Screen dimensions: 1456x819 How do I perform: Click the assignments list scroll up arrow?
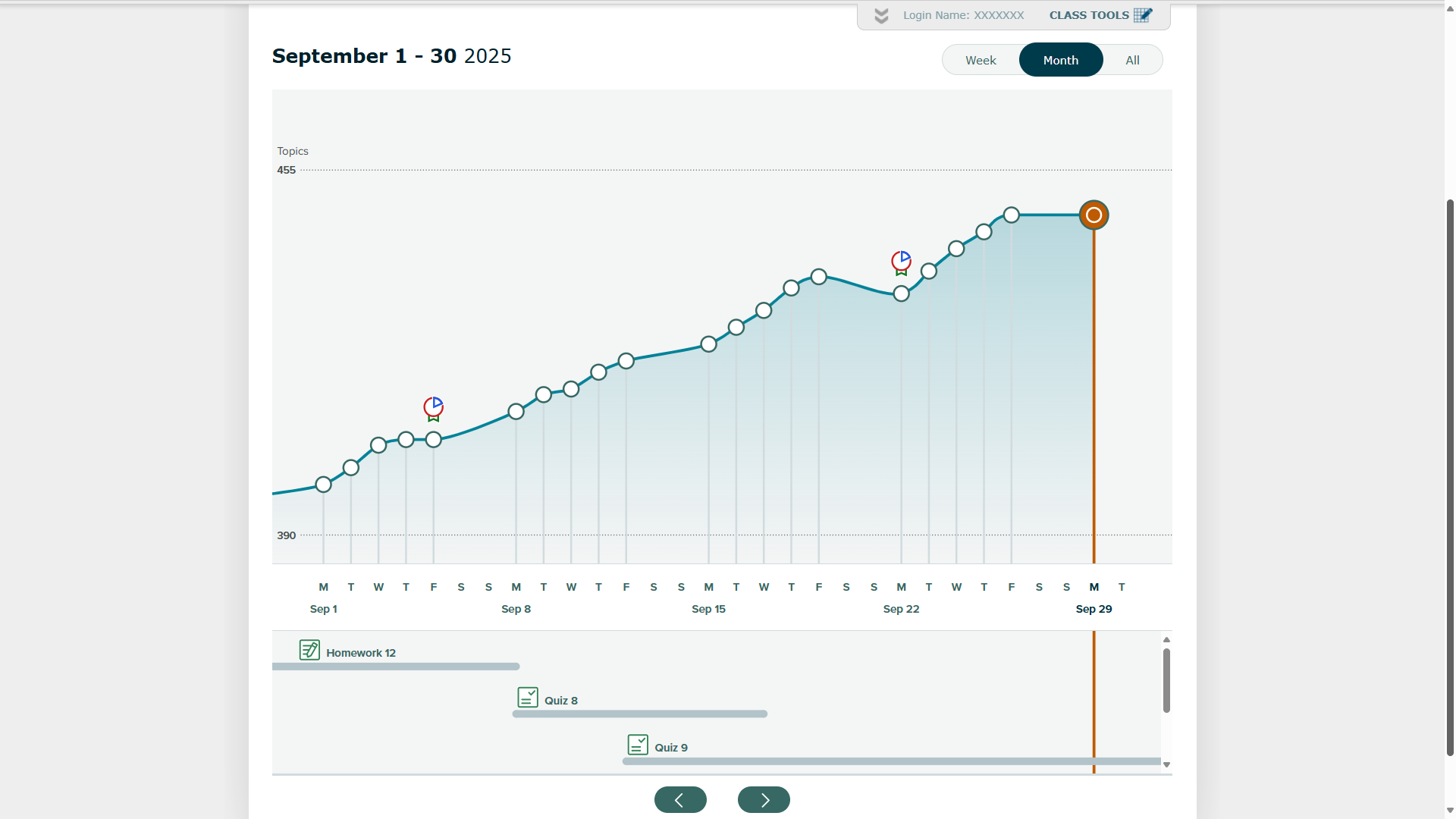(x=1166, y=640)
